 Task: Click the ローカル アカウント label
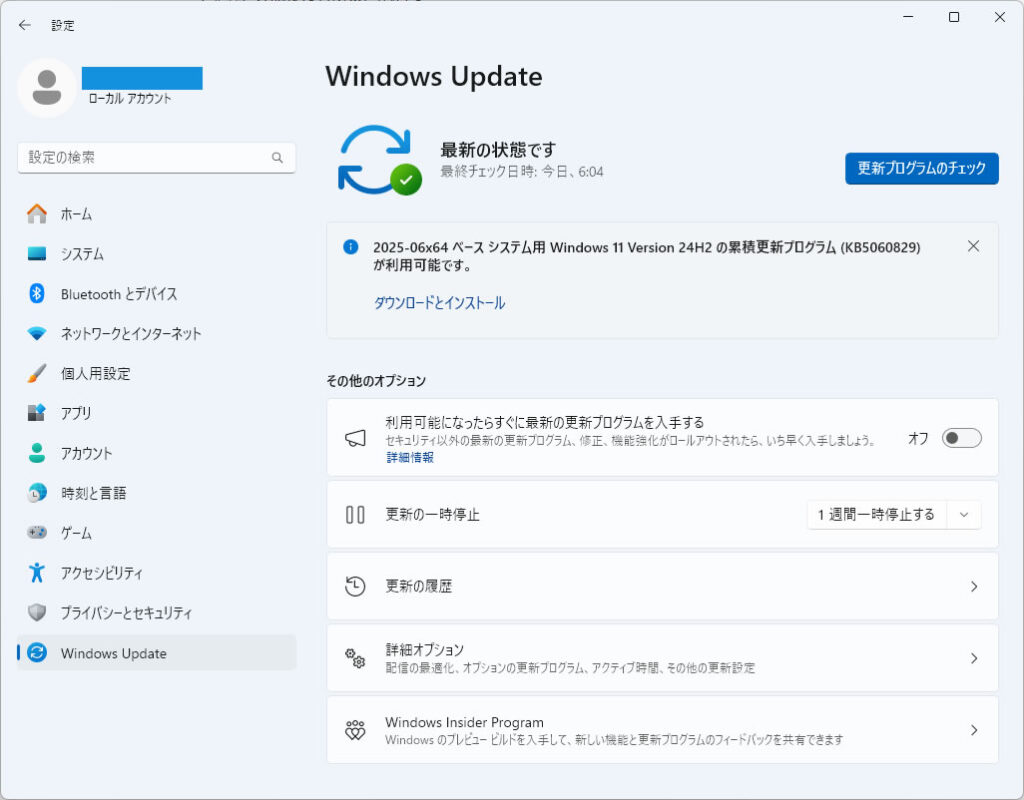pyautogui.click(x=129, y=98)
